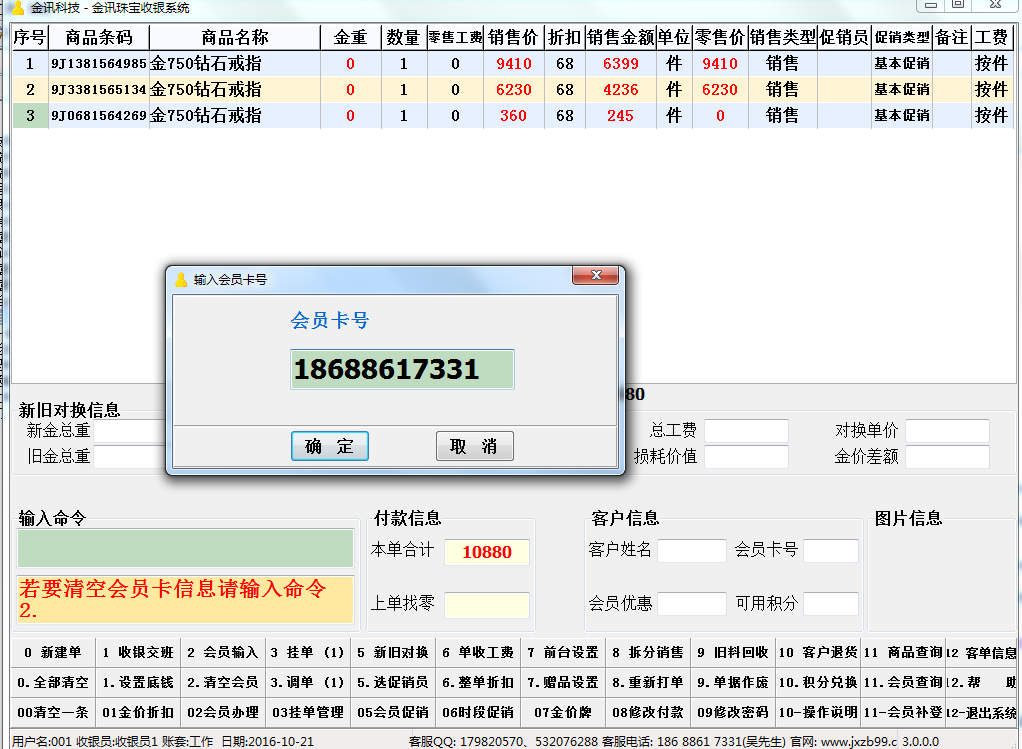Click the 商品名称 column header

tap(235, 37)
